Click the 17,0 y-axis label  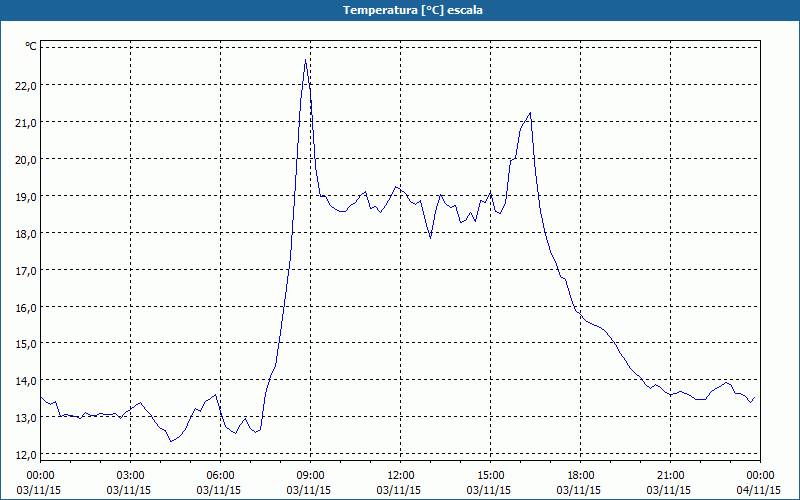pos(26,270)
